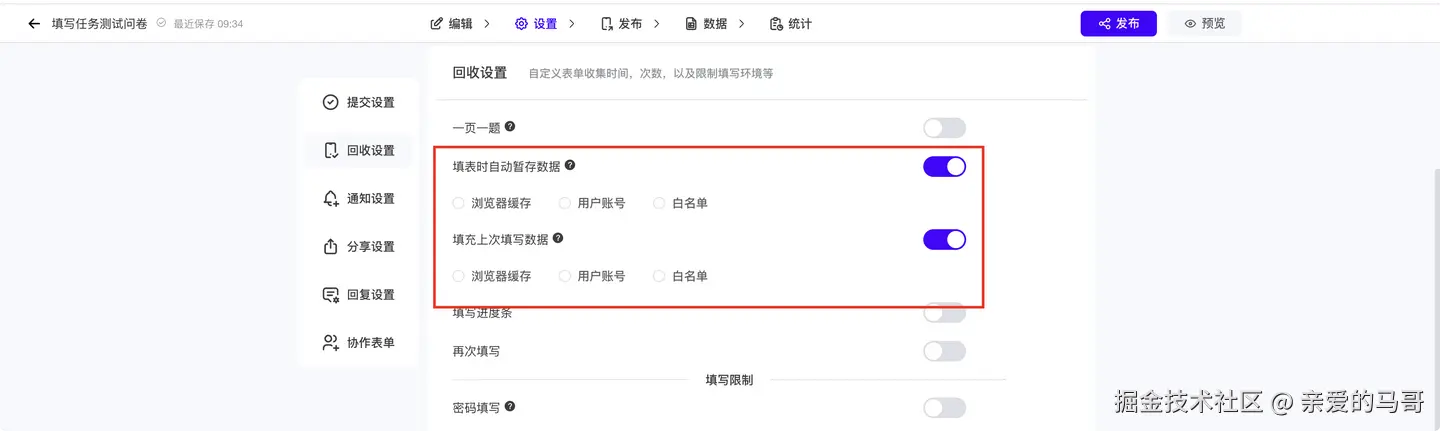This screenshot has height=431, width=1440.
Task: Click help icon beside 填表时自动暂存数据
Action: (x=570, y=165)
